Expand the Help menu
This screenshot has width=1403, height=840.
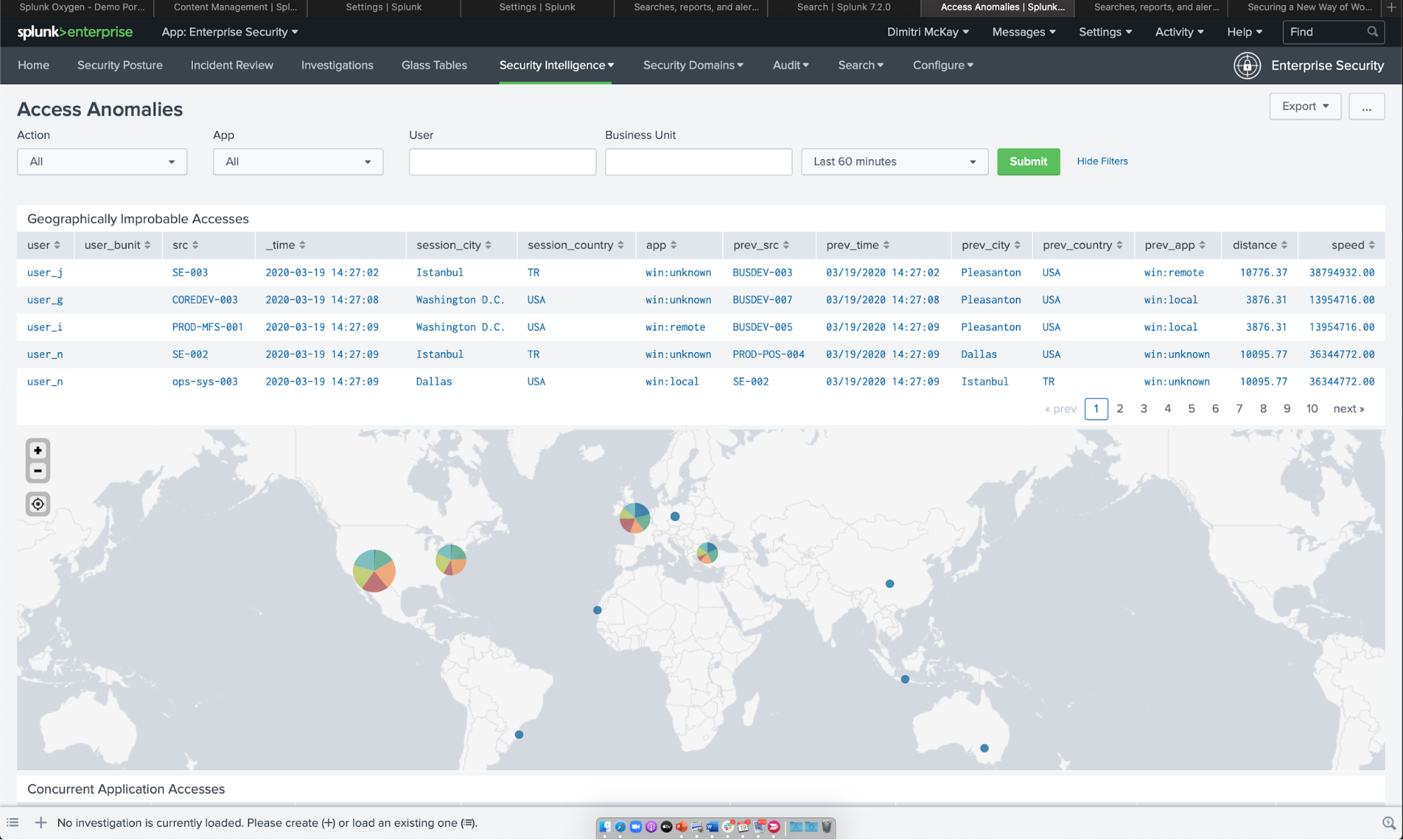tap(1244, 32)
